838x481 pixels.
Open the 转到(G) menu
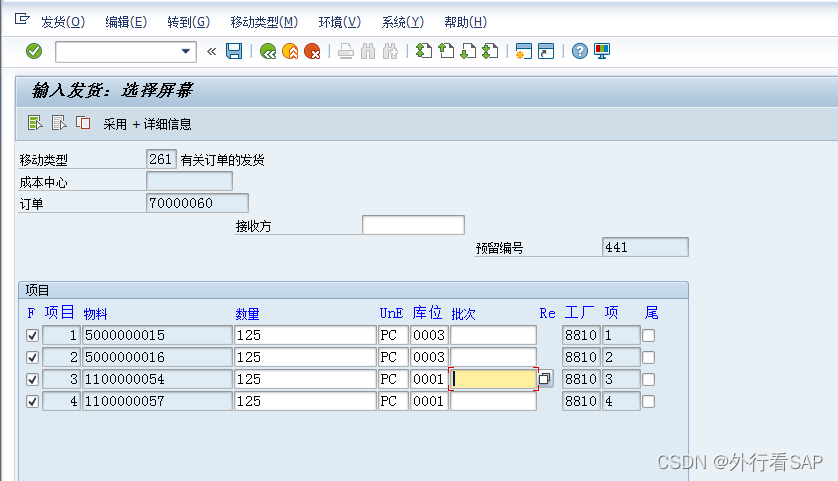[x=189, y=22]
